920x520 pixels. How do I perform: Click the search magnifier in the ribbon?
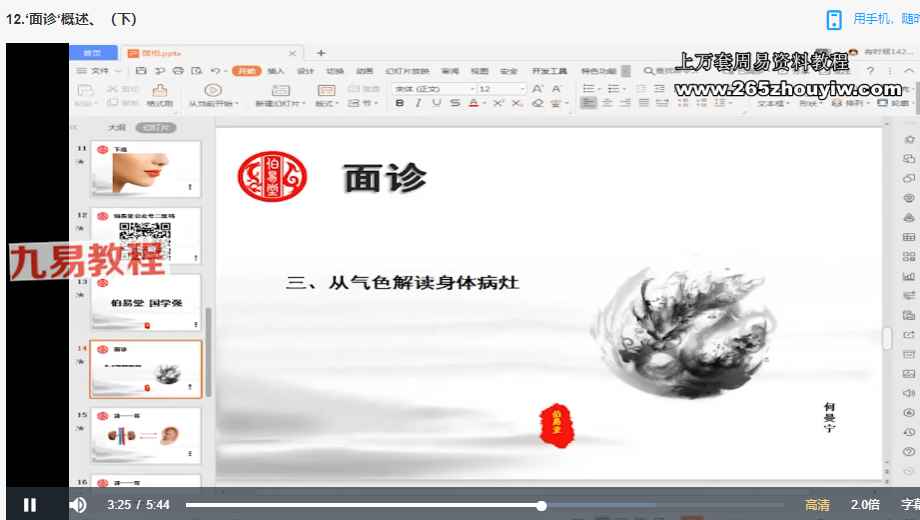click(x=648, y=70)
